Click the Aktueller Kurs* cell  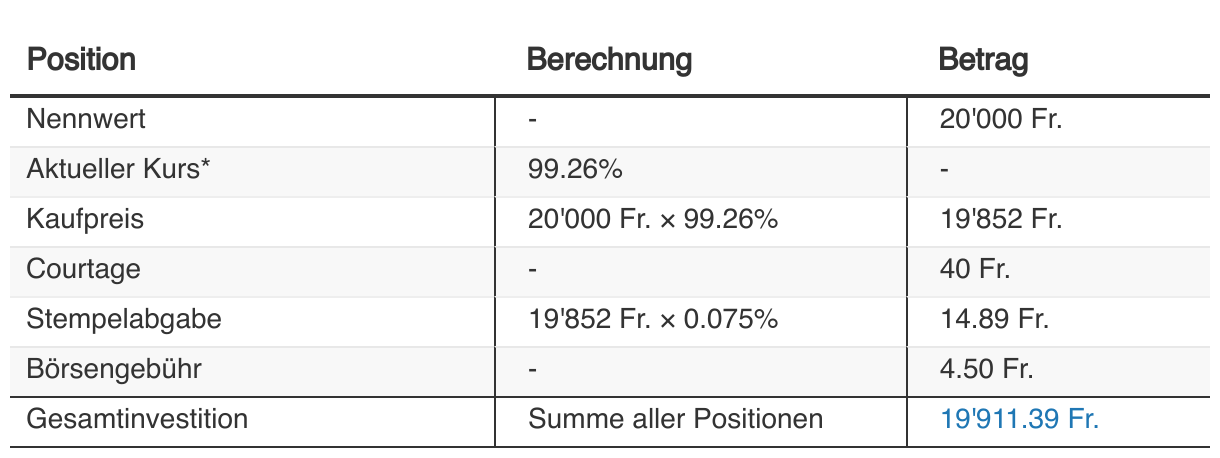click(x=119, y=169)
